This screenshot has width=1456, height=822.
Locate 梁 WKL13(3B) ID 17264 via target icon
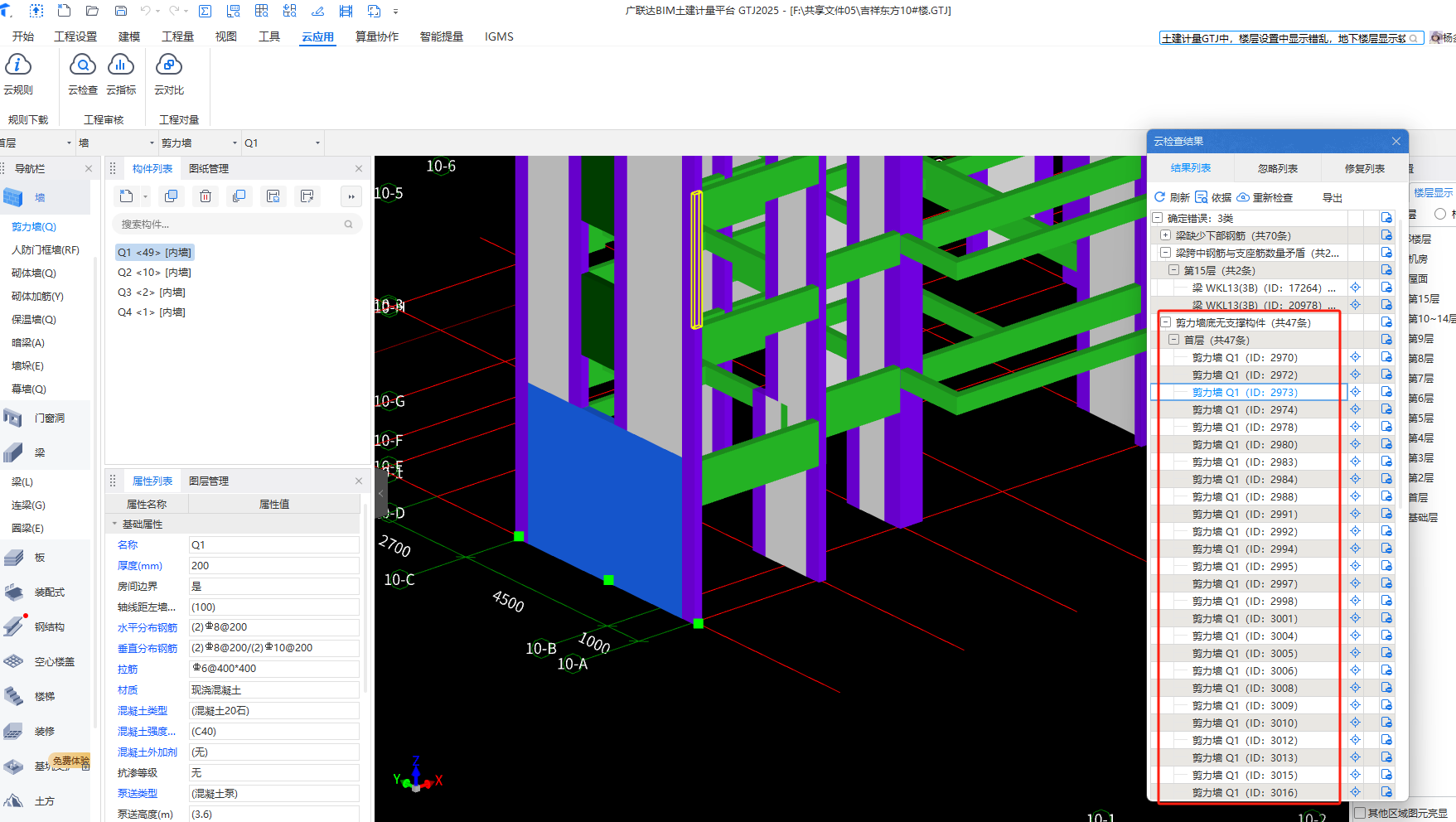1356,288
